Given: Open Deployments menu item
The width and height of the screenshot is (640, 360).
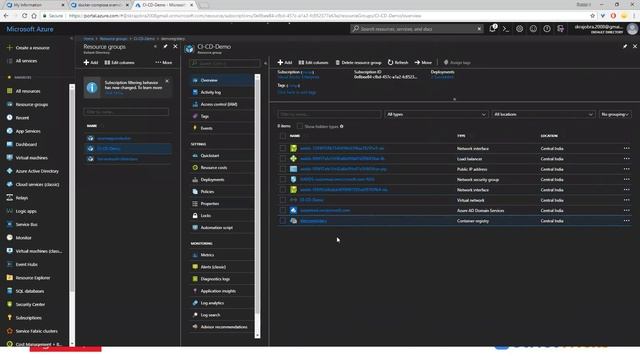Looking at the screenshot, I should (221, 180).
